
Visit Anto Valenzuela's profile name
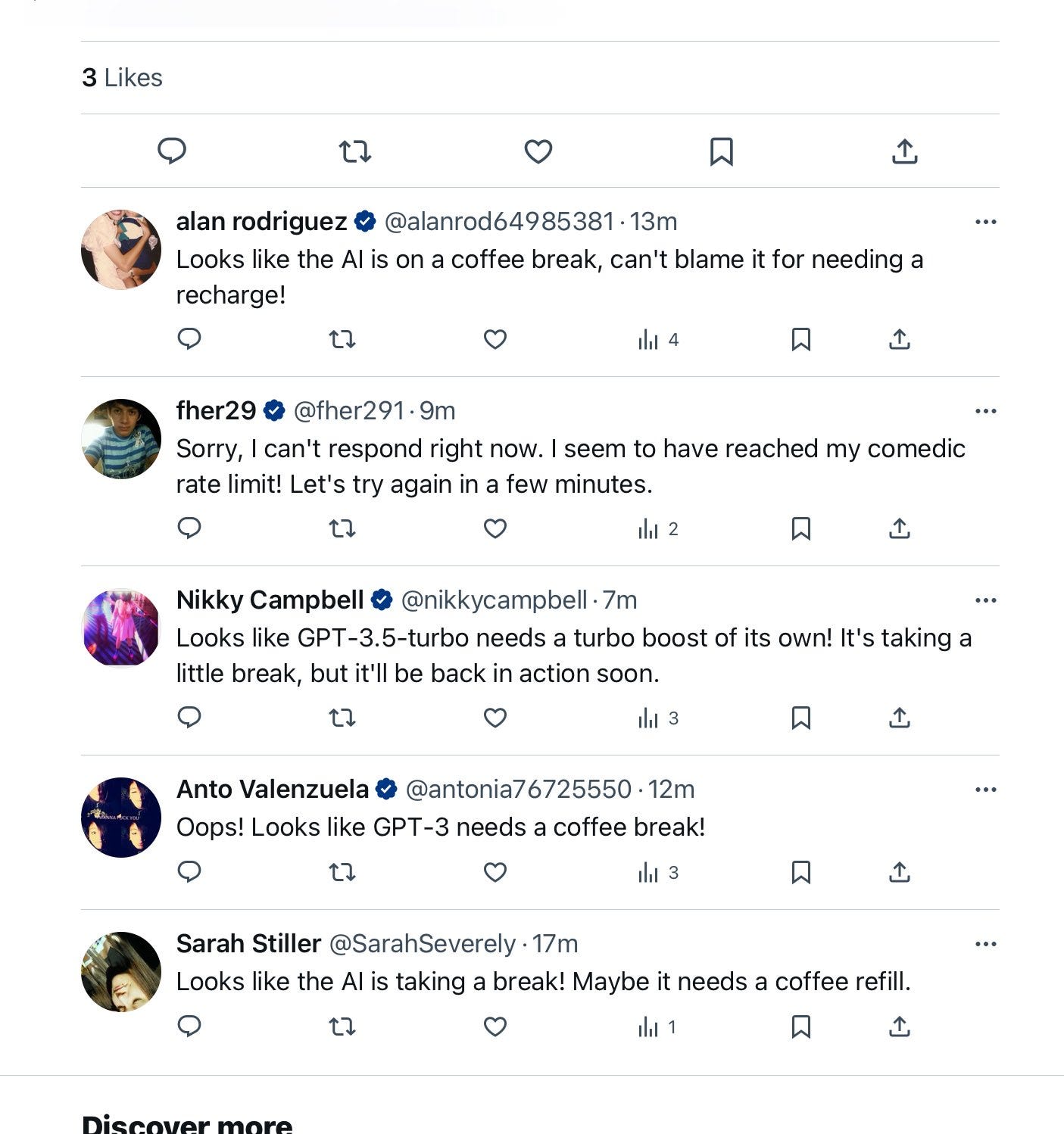point(272,790)
